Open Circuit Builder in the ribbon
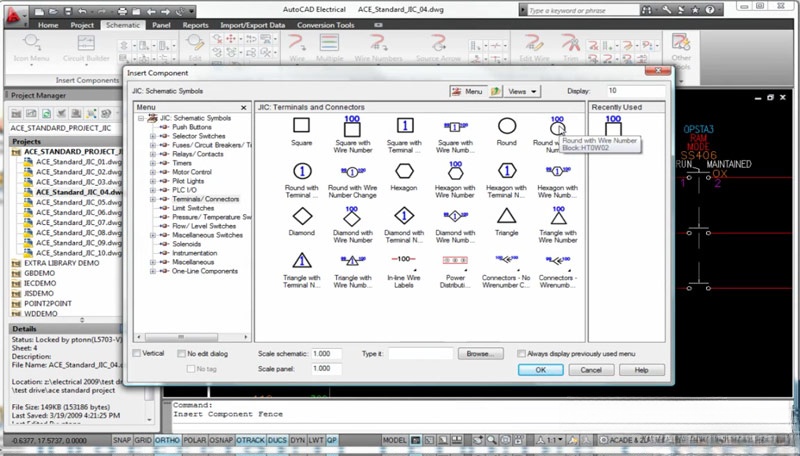 pyautogui.click(x=86, y=48)
